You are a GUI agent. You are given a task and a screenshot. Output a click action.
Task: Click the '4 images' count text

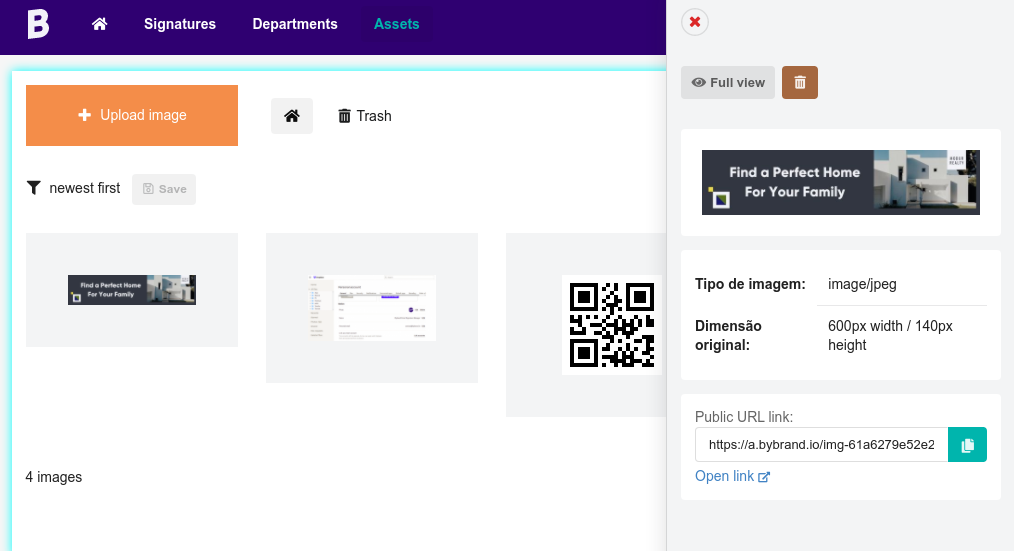pos(54,477)
